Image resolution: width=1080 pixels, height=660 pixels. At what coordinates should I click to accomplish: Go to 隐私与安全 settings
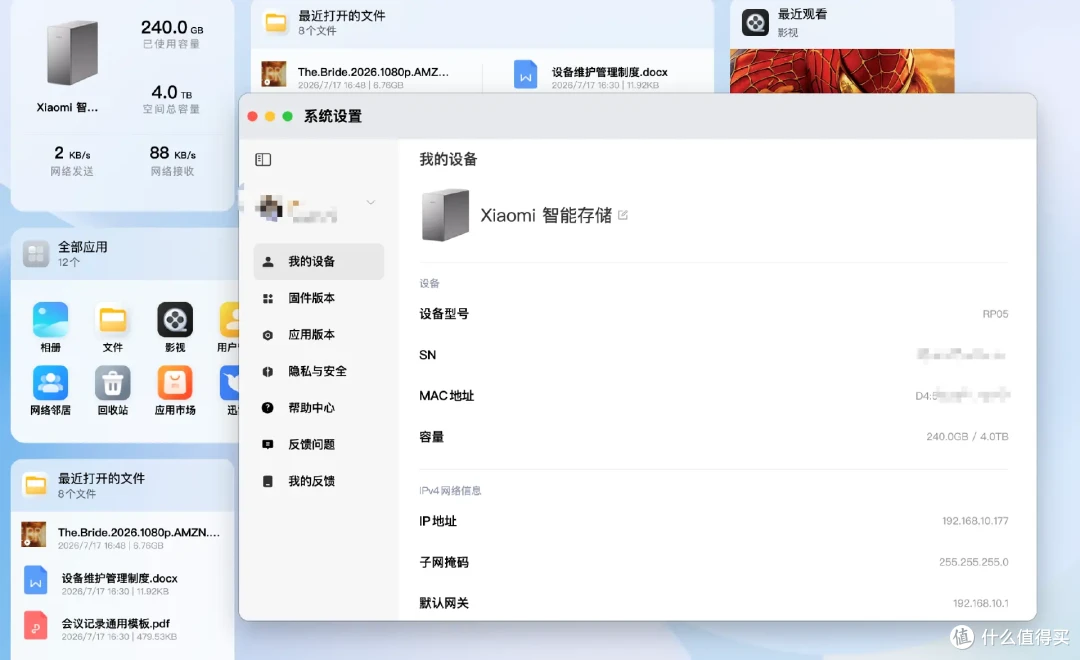(318, 371)
